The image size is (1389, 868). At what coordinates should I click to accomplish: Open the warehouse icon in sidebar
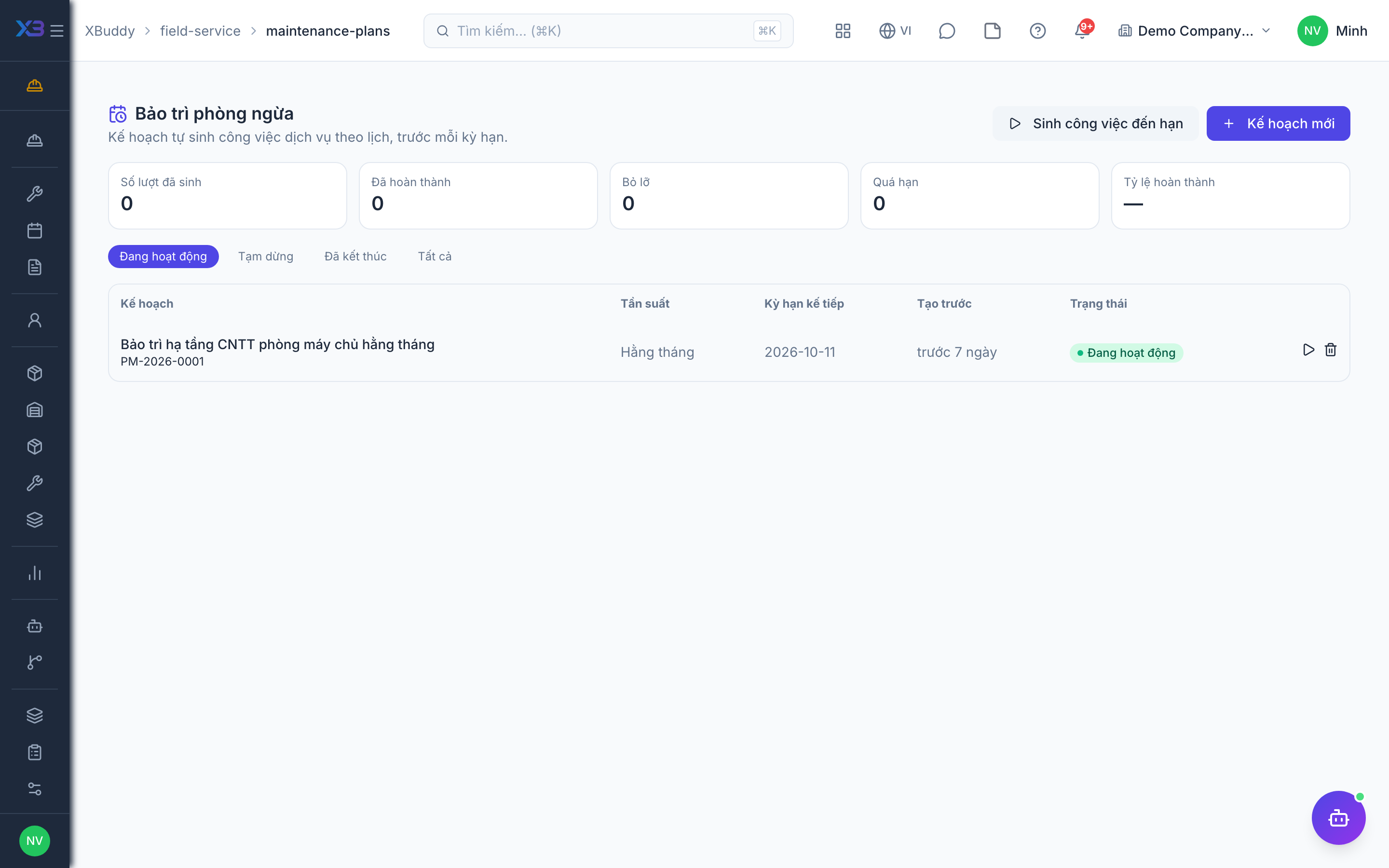pos(34,410)
